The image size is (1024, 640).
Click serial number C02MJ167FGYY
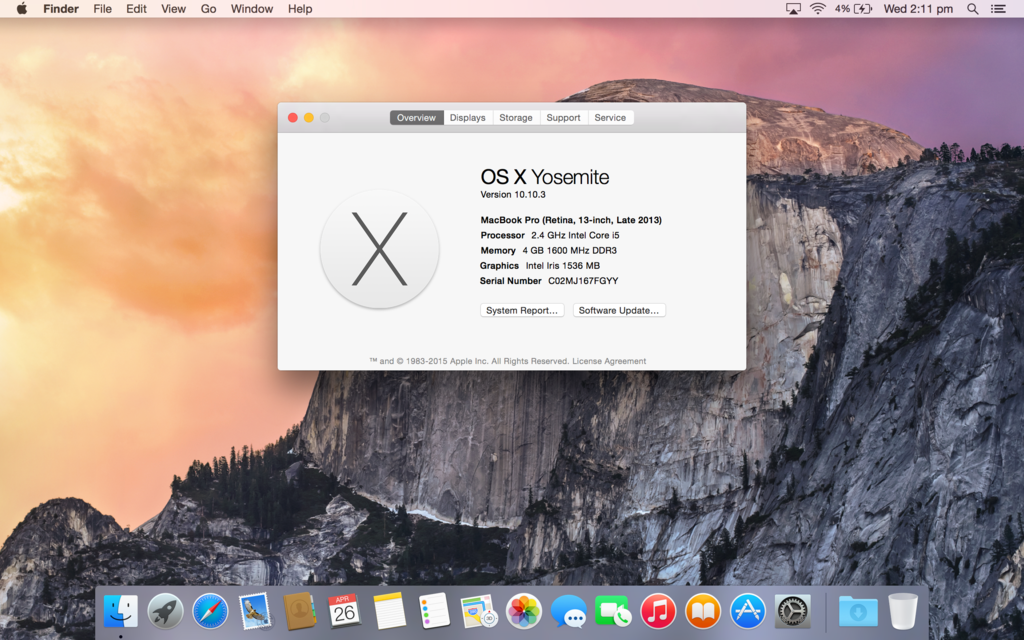583,281
